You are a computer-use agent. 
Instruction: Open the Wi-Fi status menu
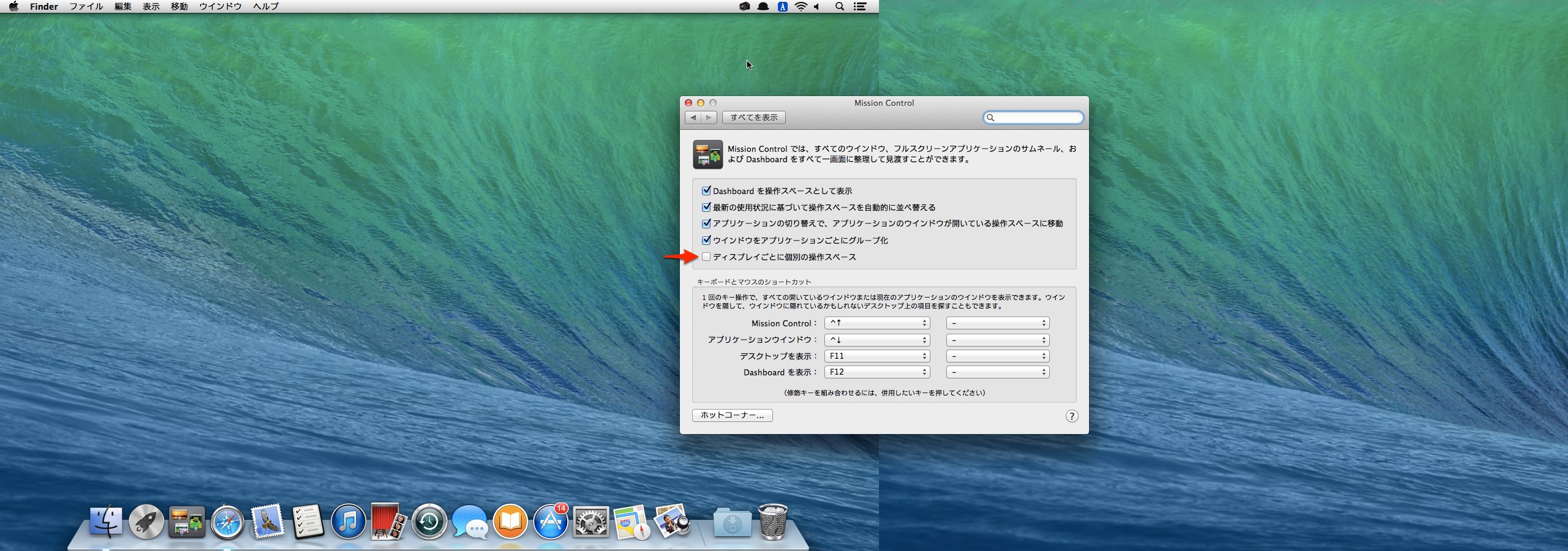pos(801,6)
